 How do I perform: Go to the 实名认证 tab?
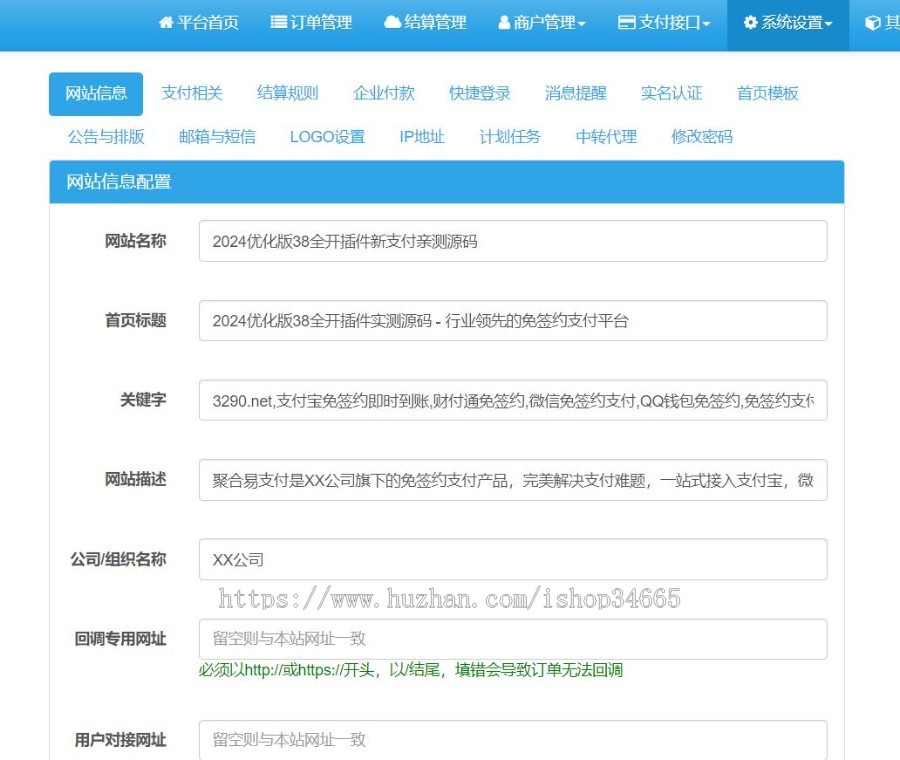coord(671,94)
